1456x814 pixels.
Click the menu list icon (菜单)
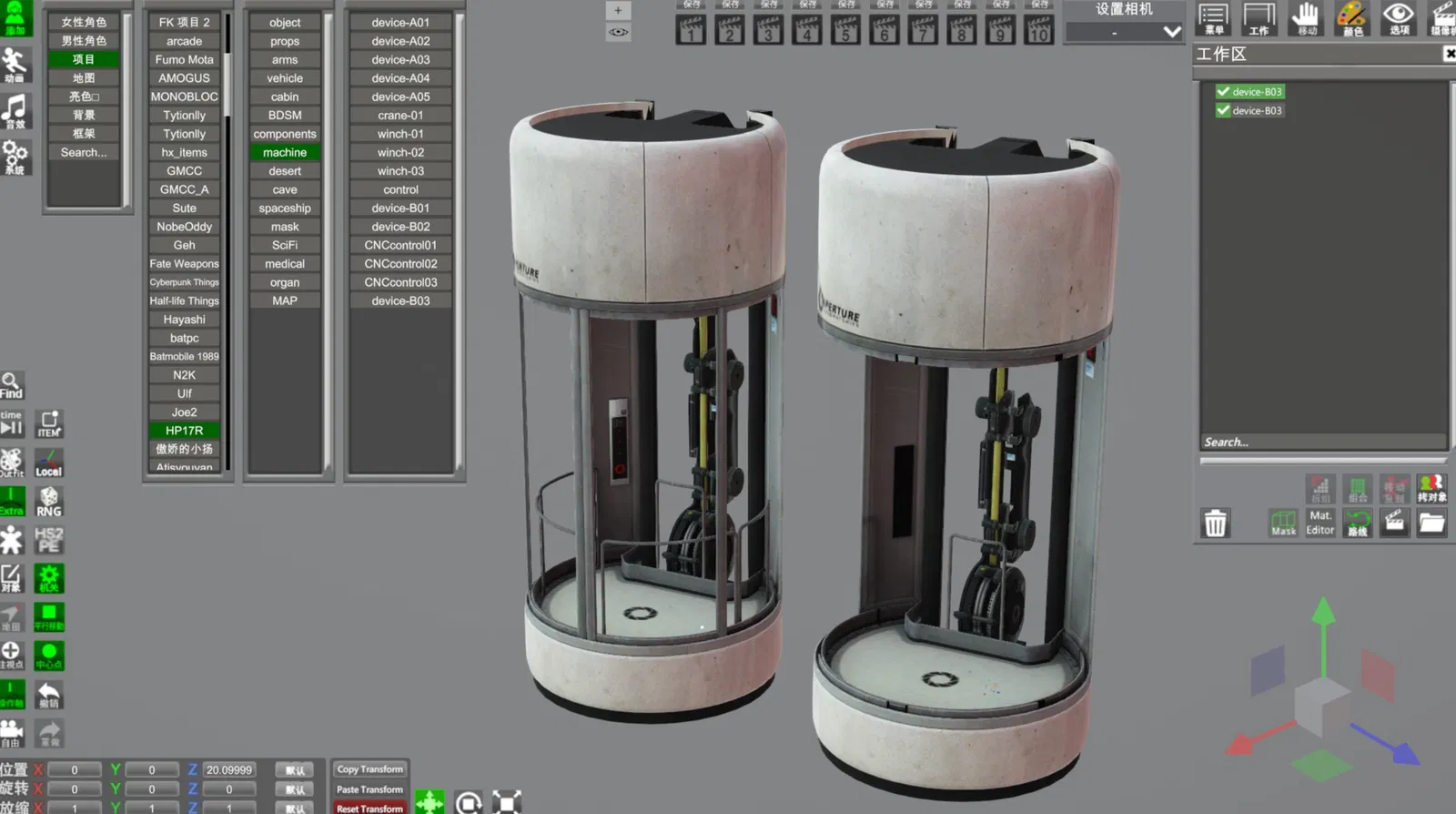click(x=1213, y=18)
